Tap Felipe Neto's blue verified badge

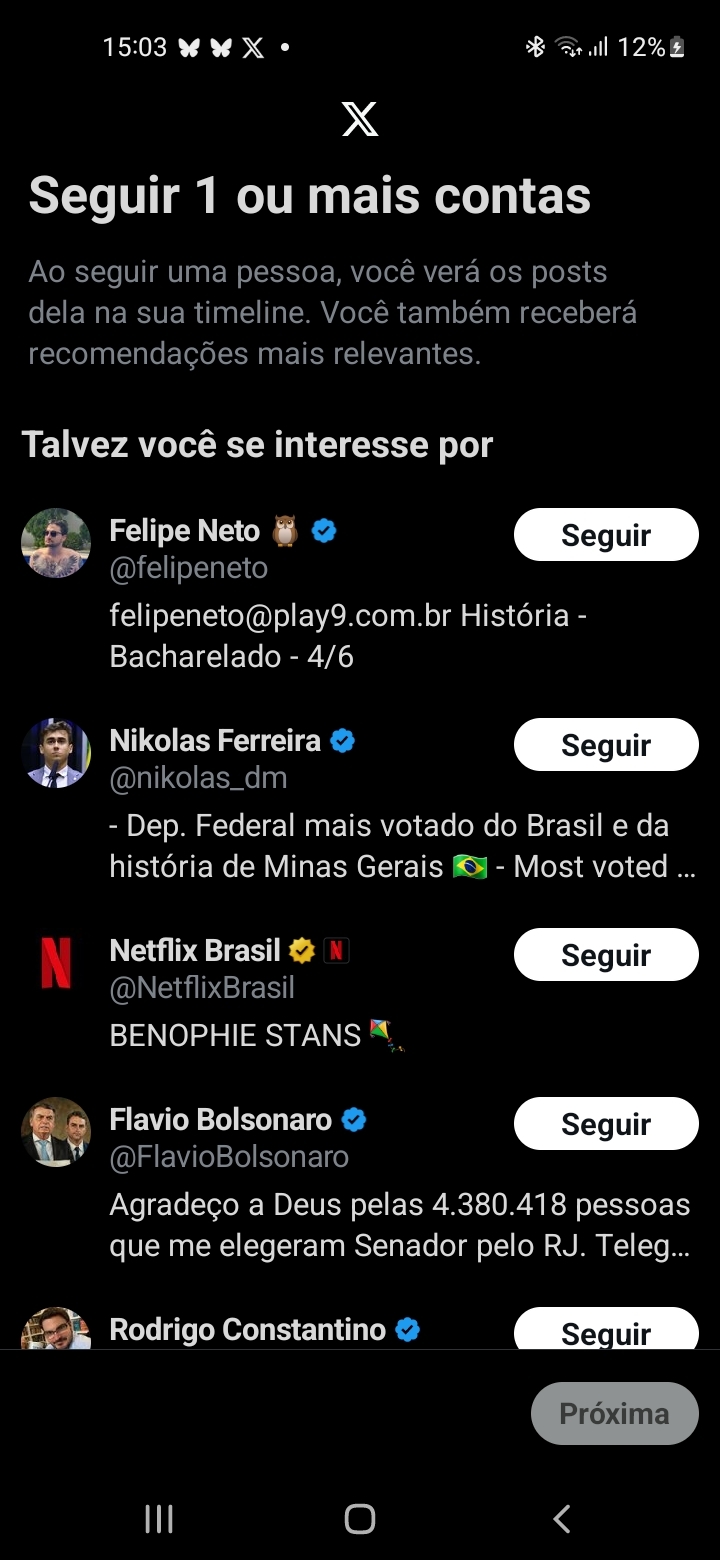click(324, 531)
